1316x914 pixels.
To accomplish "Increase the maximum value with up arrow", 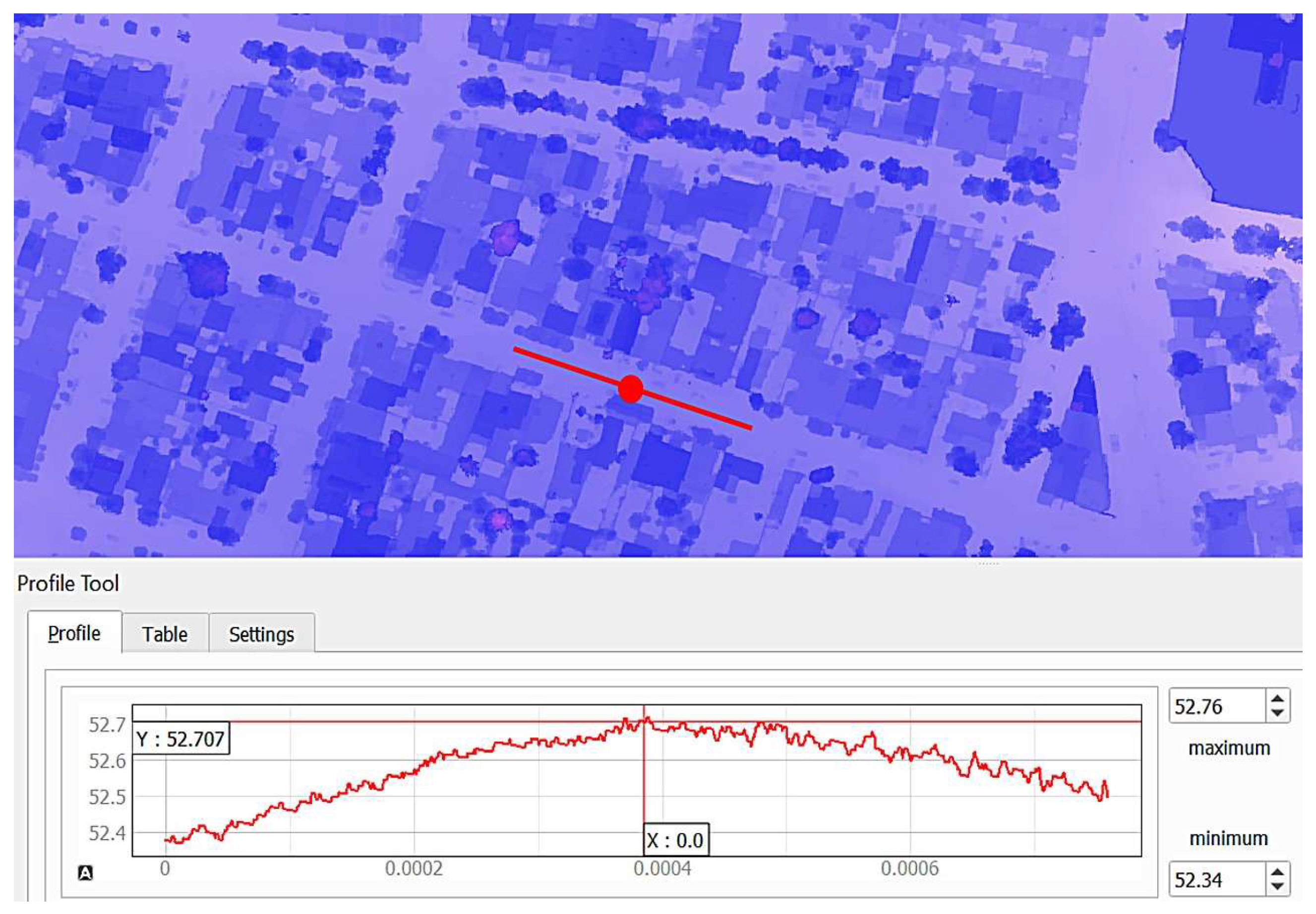I will coord(1277,700).
